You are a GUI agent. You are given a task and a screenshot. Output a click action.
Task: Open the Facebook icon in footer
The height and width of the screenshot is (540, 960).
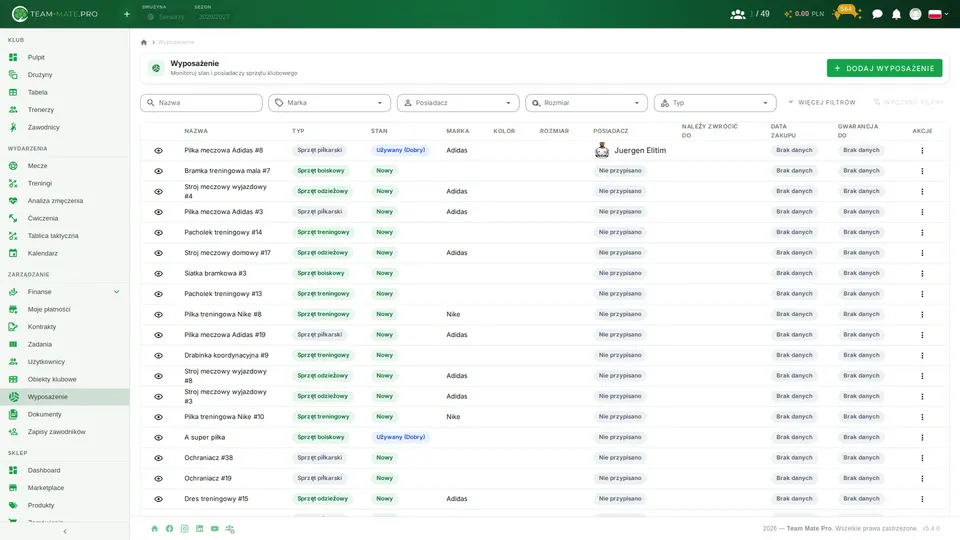pos(170,528)
